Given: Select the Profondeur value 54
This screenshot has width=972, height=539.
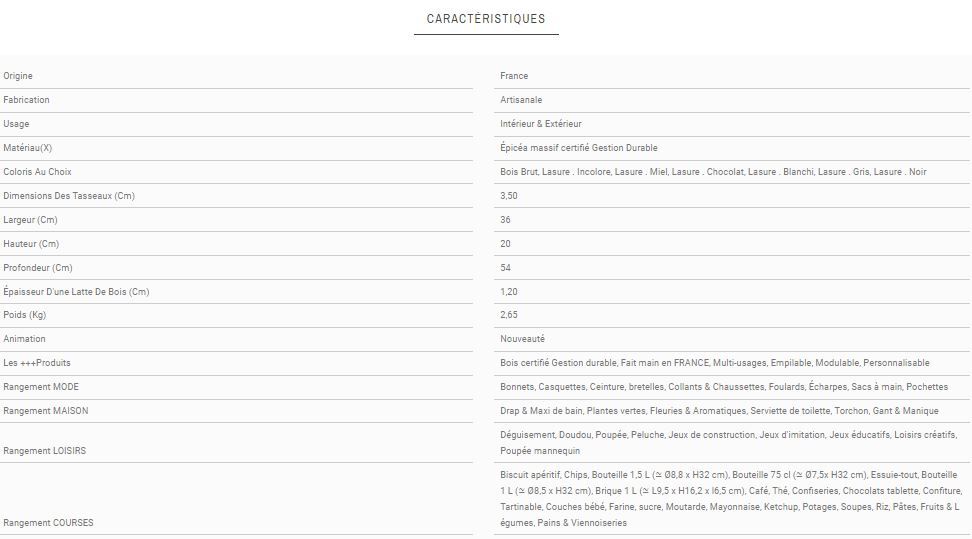Looking at the screenshot, I should tap(506, 268).
